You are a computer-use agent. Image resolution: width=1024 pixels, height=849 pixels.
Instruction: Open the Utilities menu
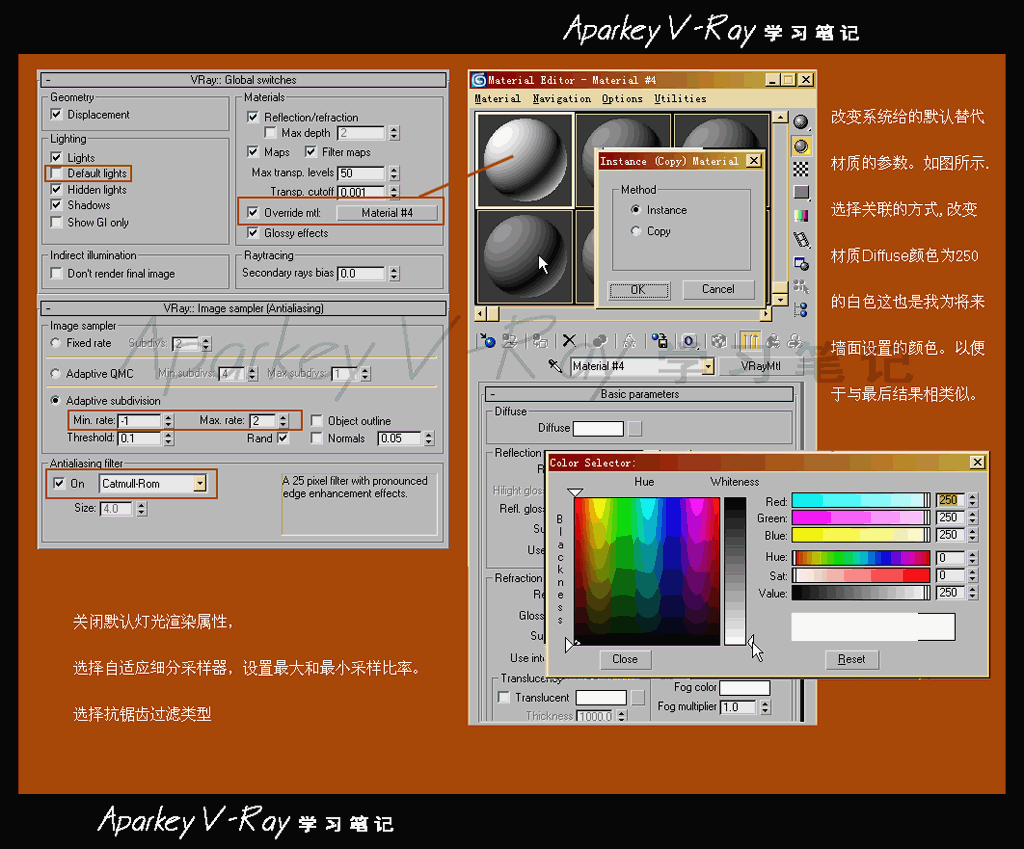[680, 99]
